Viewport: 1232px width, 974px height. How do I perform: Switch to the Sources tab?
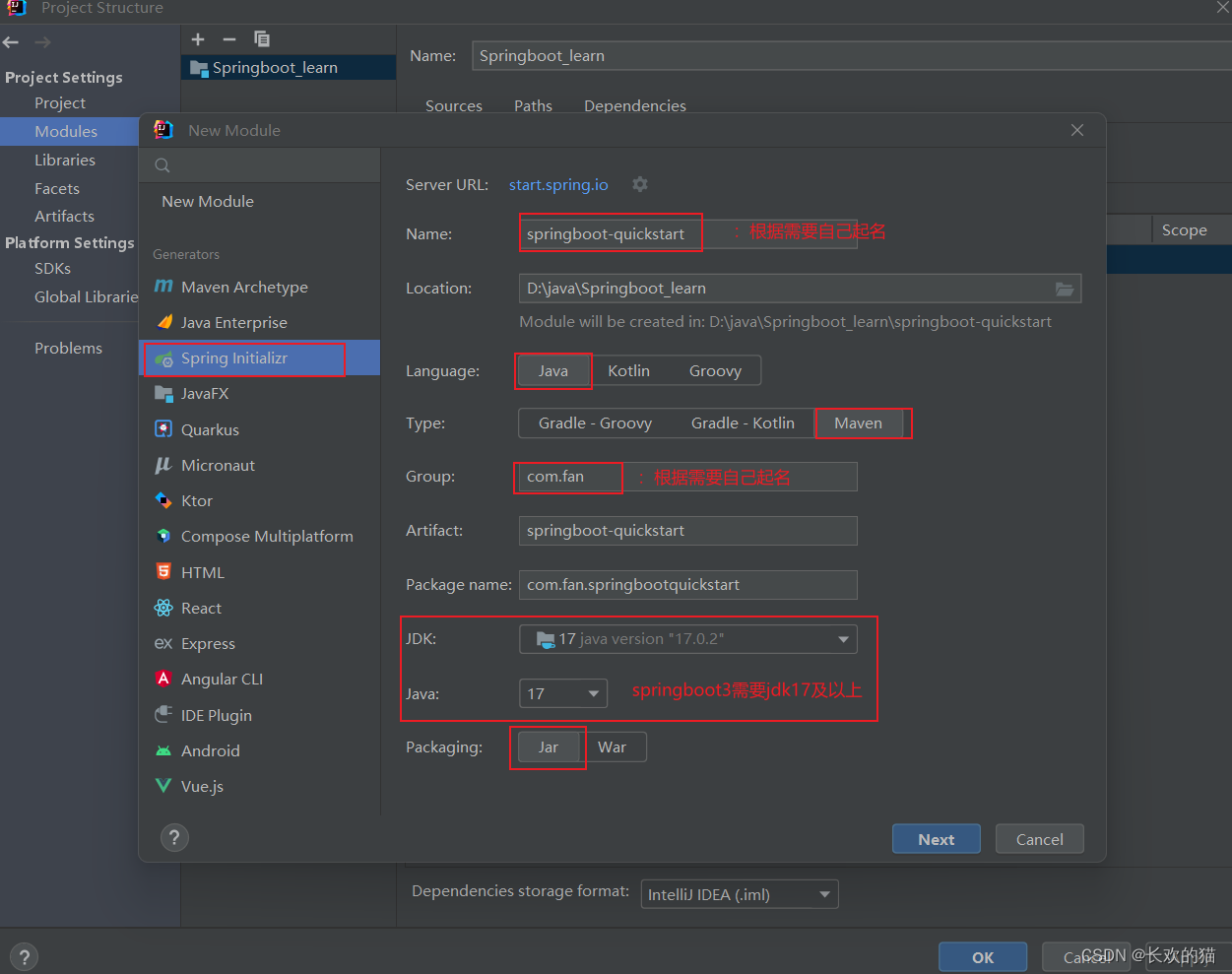point(454,105)
